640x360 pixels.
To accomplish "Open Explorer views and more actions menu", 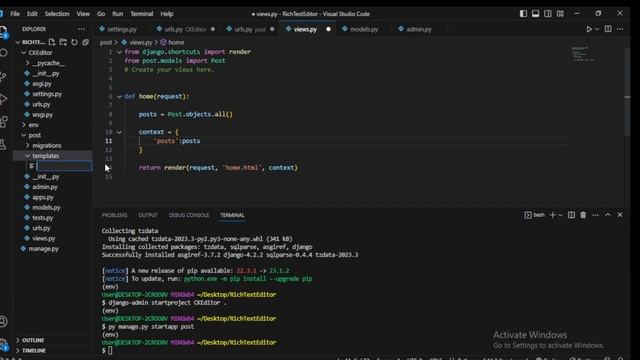I will pos(81,29).
